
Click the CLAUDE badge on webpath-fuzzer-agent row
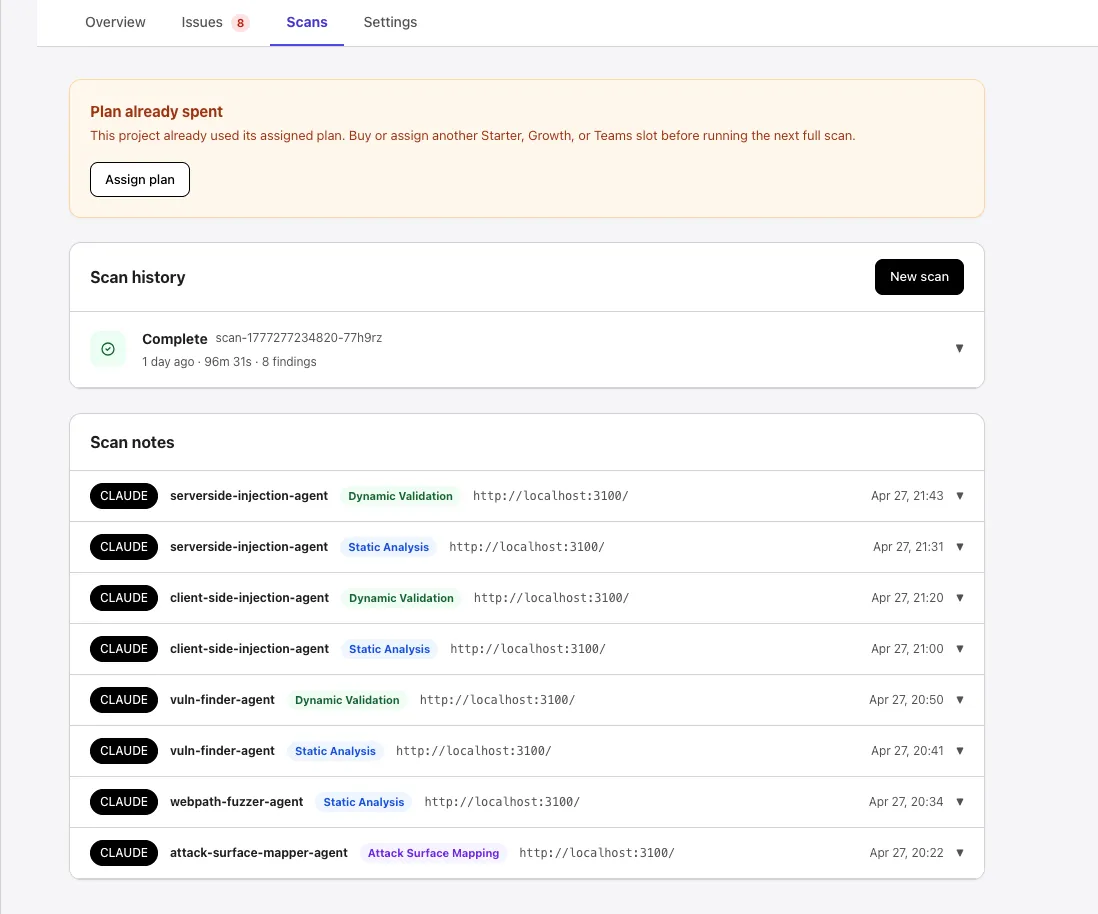(124, 802)
